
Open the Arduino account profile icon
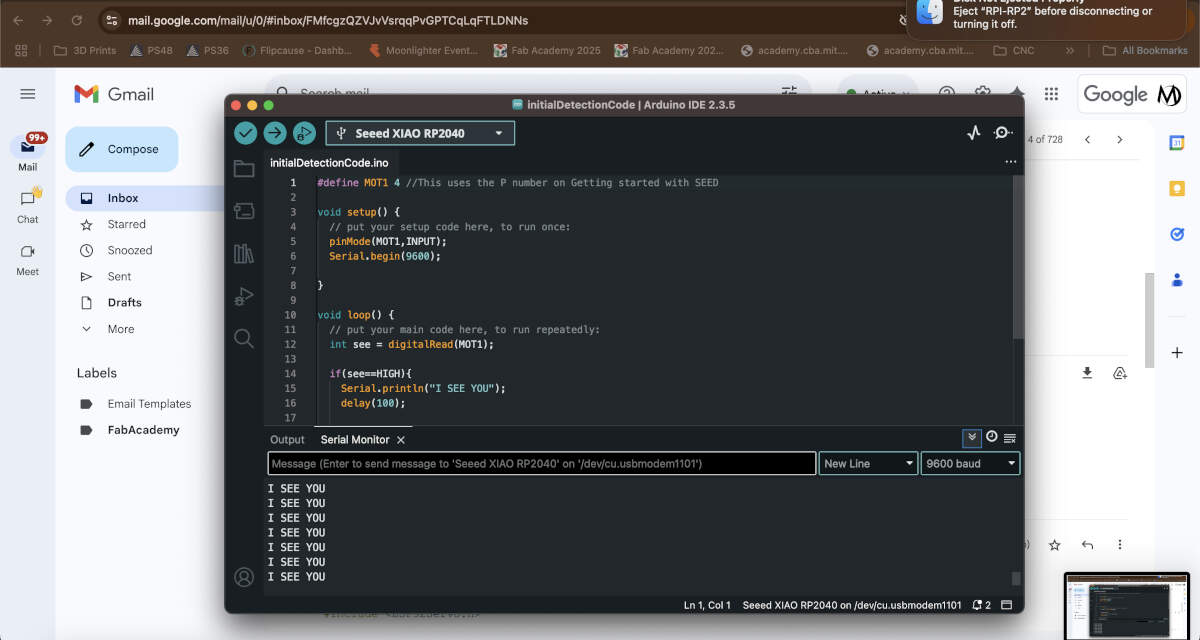[244, 577]
